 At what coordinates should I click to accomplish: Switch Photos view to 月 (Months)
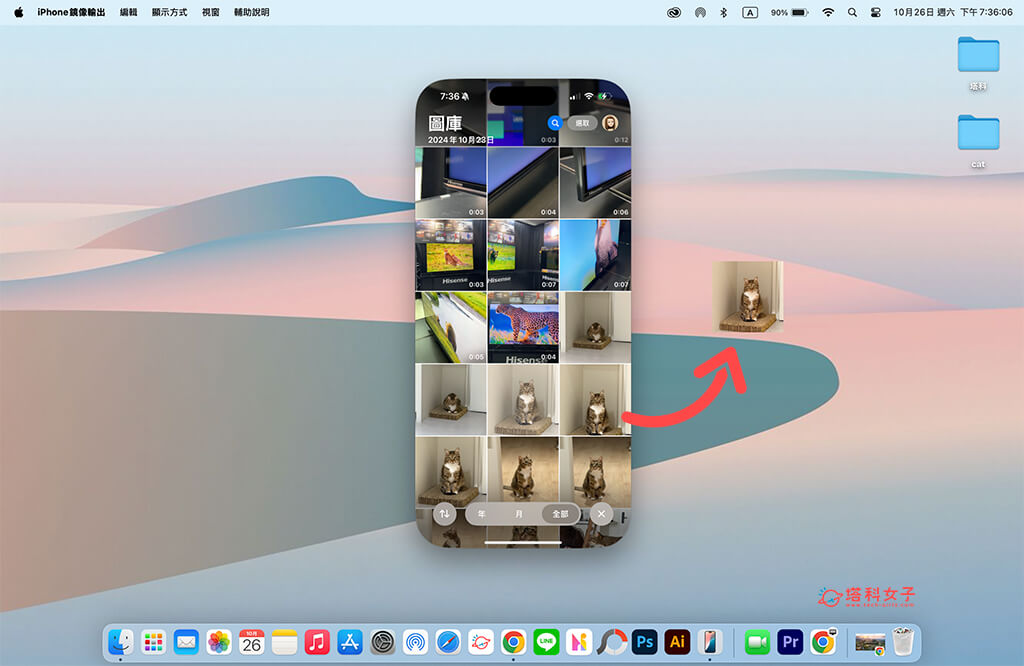coord(519,514)
